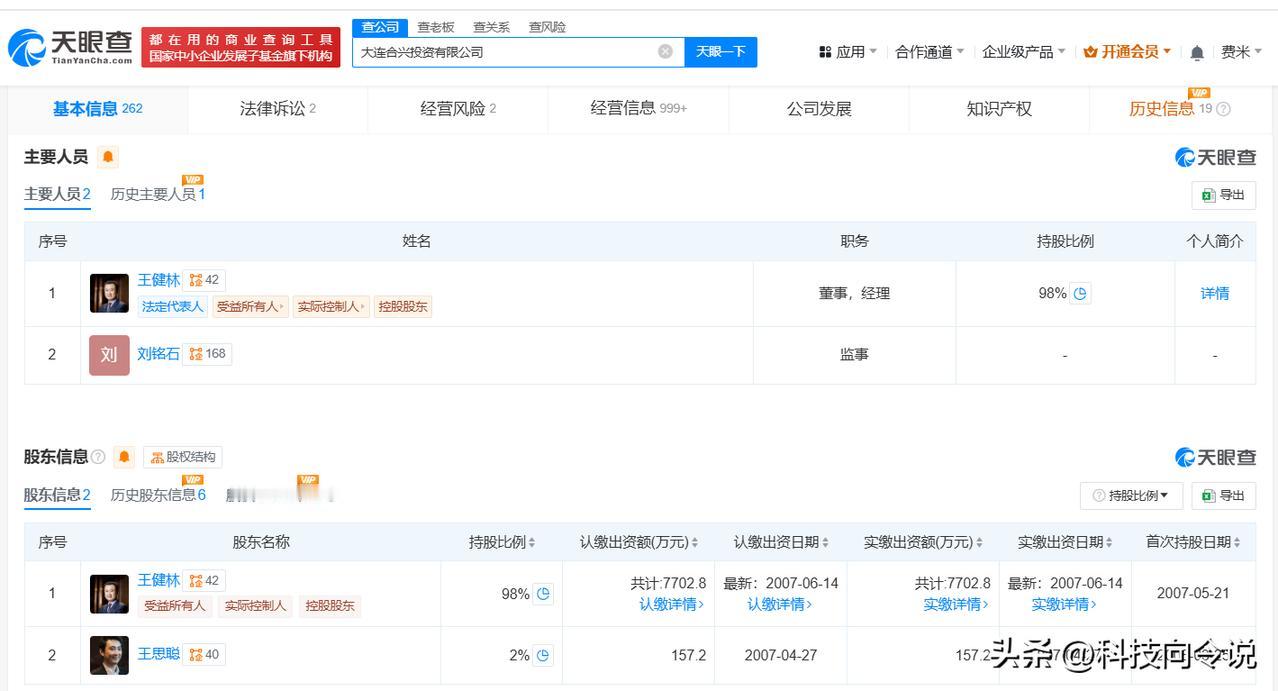Open 实缴详情 under 共计:7702.8
The image size is (1278, 691).
click(x=955, y=604)
